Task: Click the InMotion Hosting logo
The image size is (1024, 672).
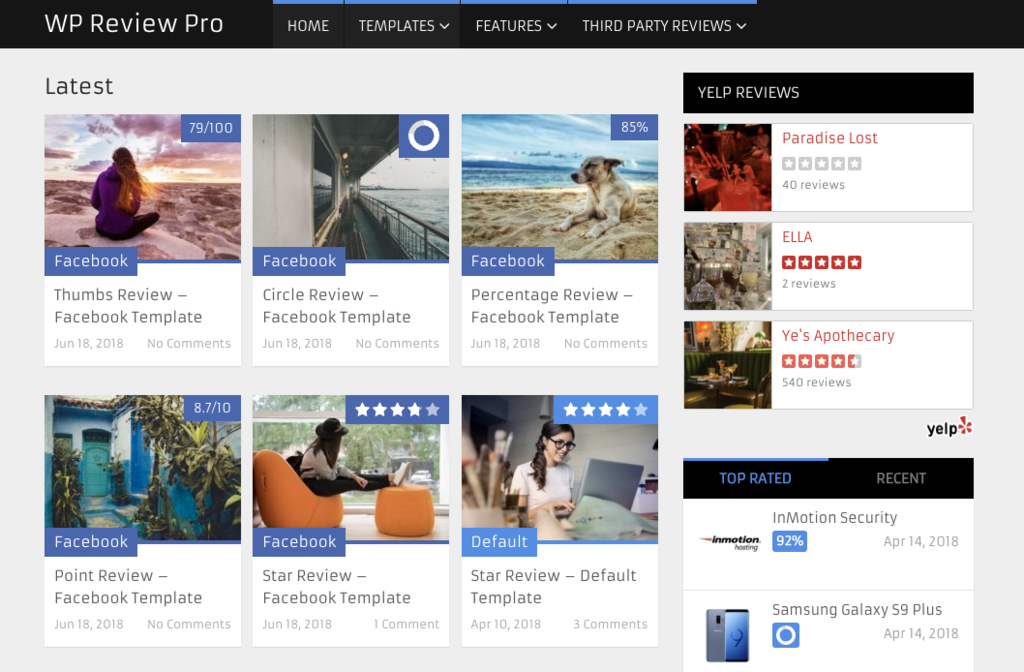Action: click(x=729, y=541)
